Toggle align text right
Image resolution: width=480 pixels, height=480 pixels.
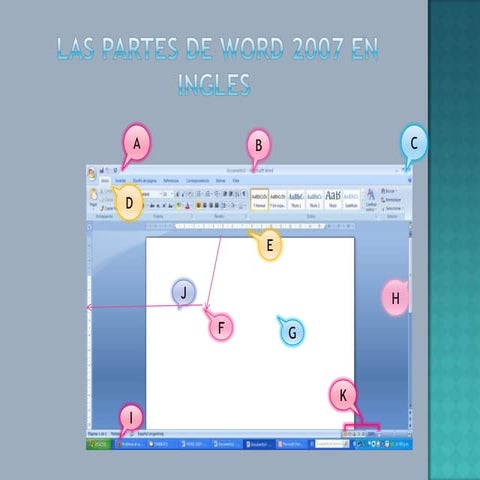coord(211,206)
